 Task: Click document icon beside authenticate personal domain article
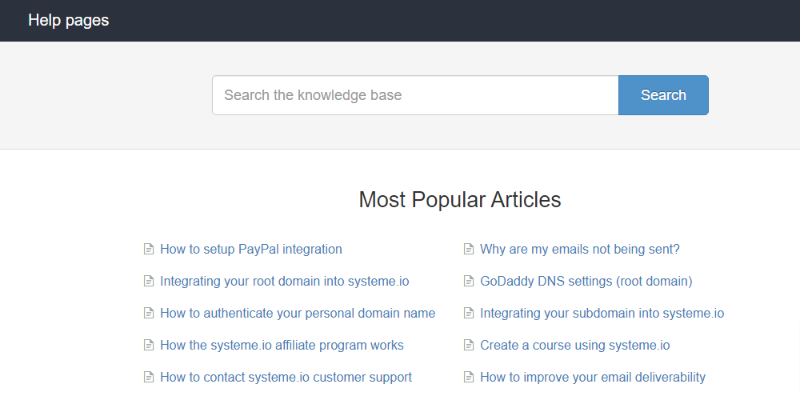[x=148, y=313]
